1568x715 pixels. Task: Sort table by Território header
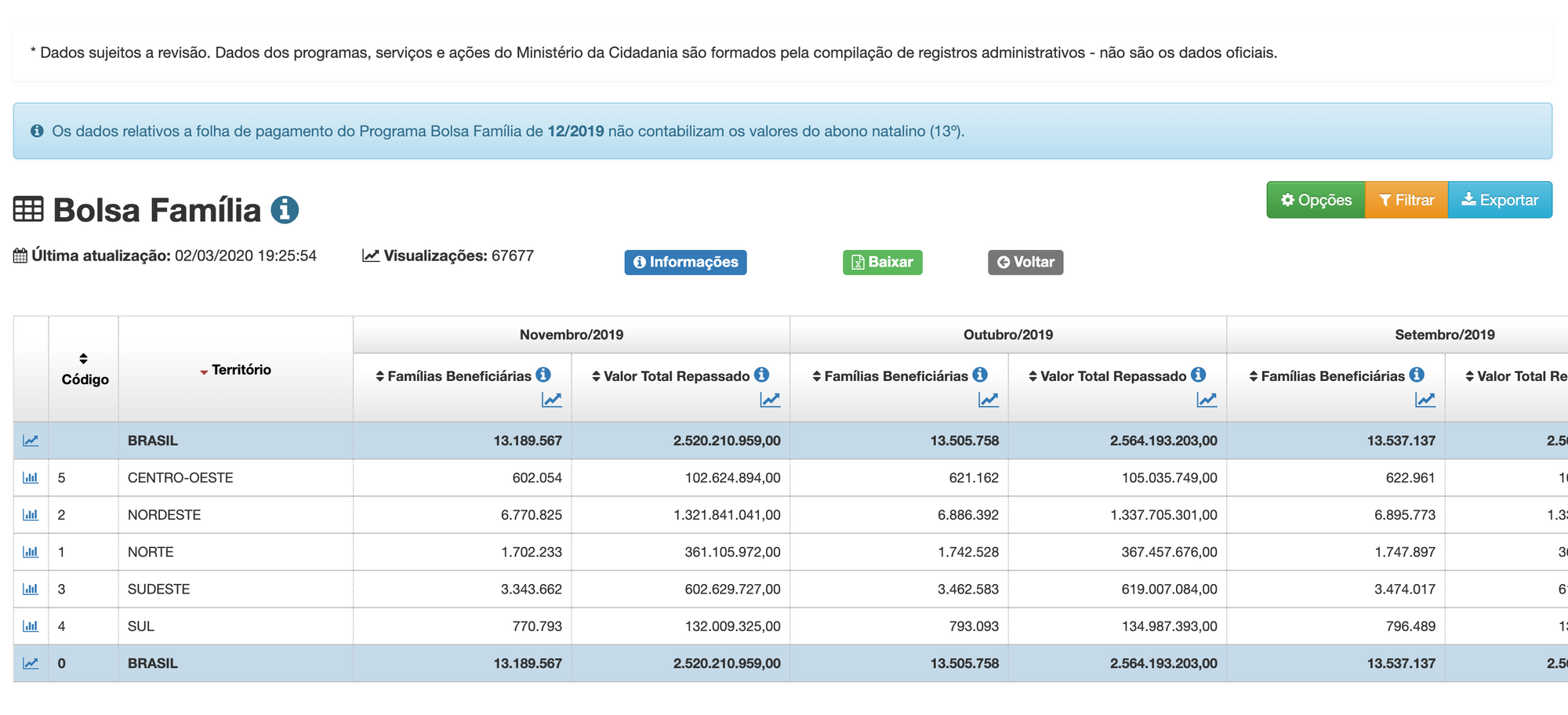(235, 369)
